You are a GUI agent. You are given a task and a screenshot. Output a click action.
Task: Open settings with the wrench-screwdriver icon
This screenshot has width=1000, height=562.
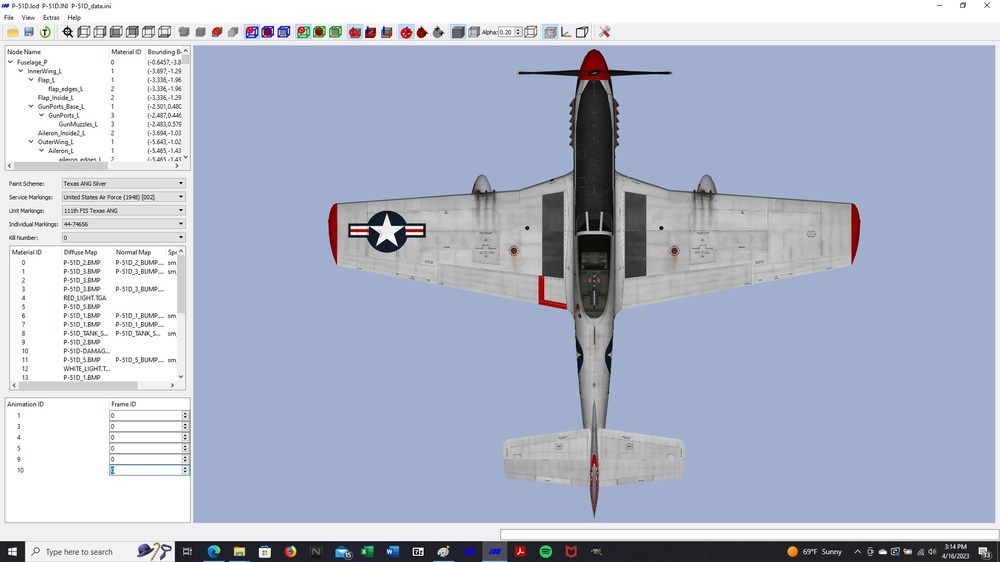(605, 32)
